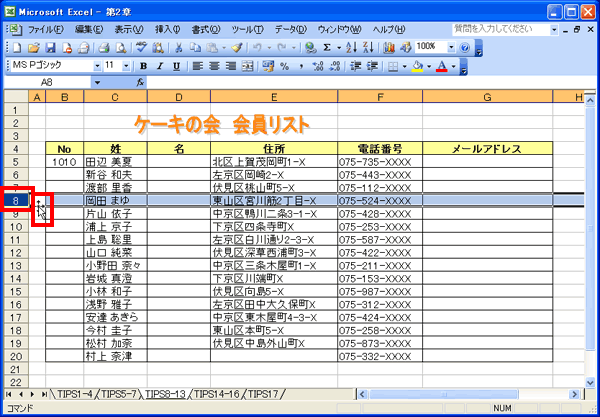Image resolution: width=600 pixels, height=417 pixels.
Task: Paste from clipboard icon
Action: pyautogui.click(x=212, y=47)
